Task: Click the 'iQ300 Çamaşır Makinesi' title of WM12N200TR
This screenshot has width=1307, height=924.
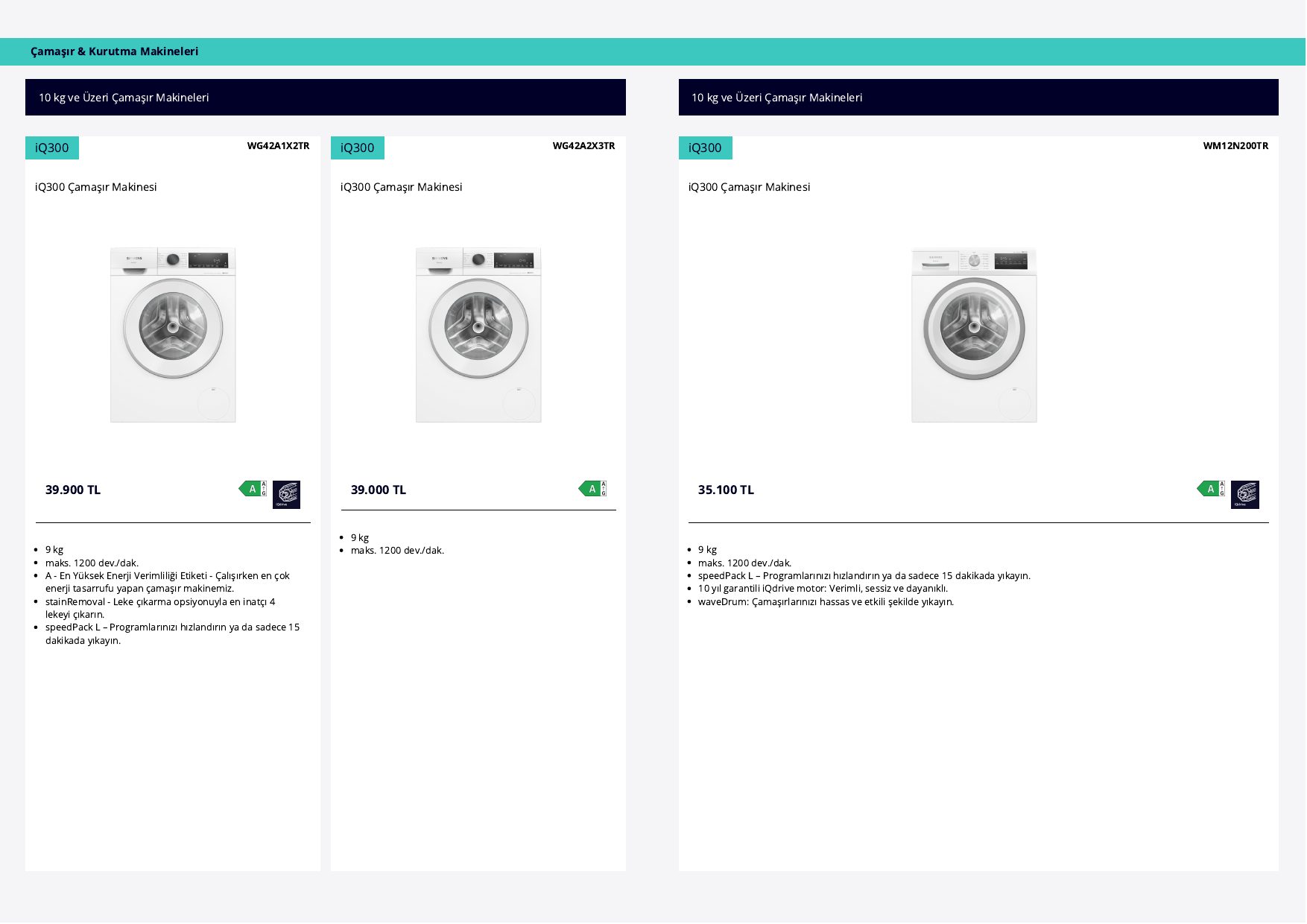Action: point(749,187)
